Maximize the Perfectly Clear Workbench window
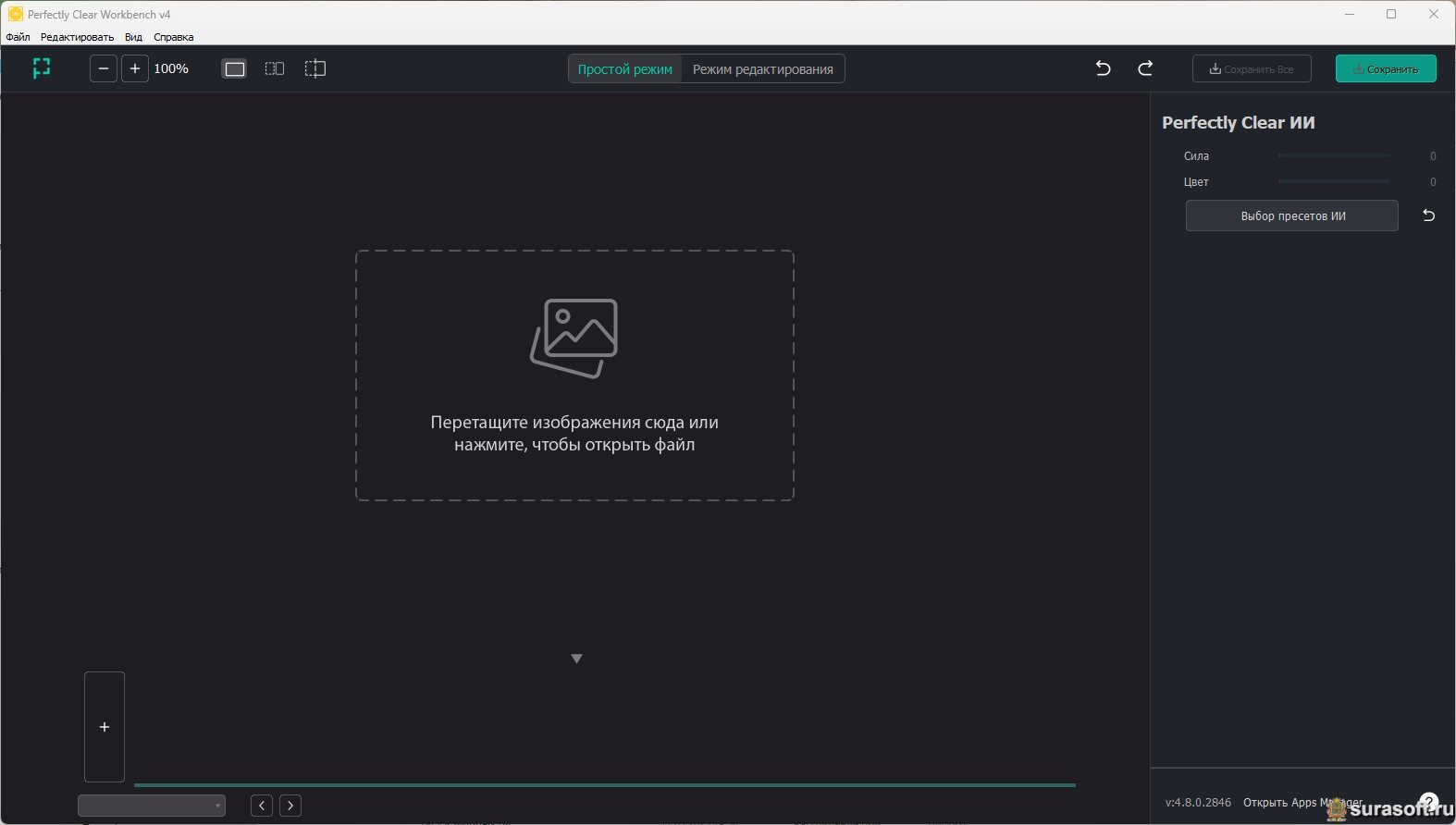The height and width of the screenshot is (825, 1456). tap(1391, 14)
